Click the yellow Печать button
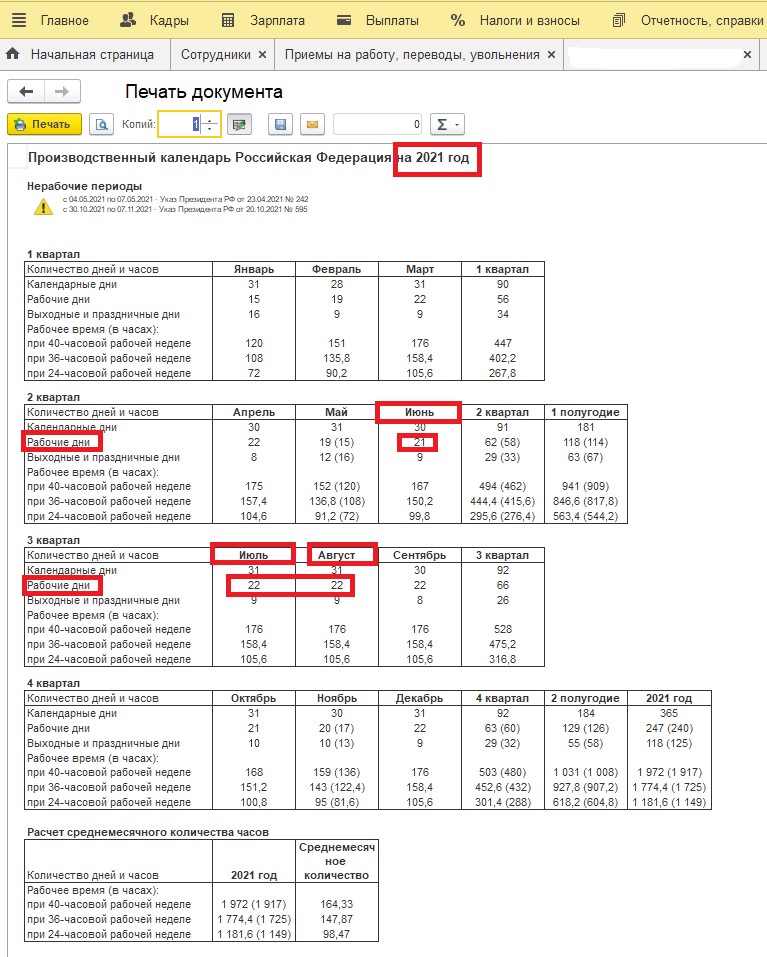This screenshot has height=957, width=767. 45,124
